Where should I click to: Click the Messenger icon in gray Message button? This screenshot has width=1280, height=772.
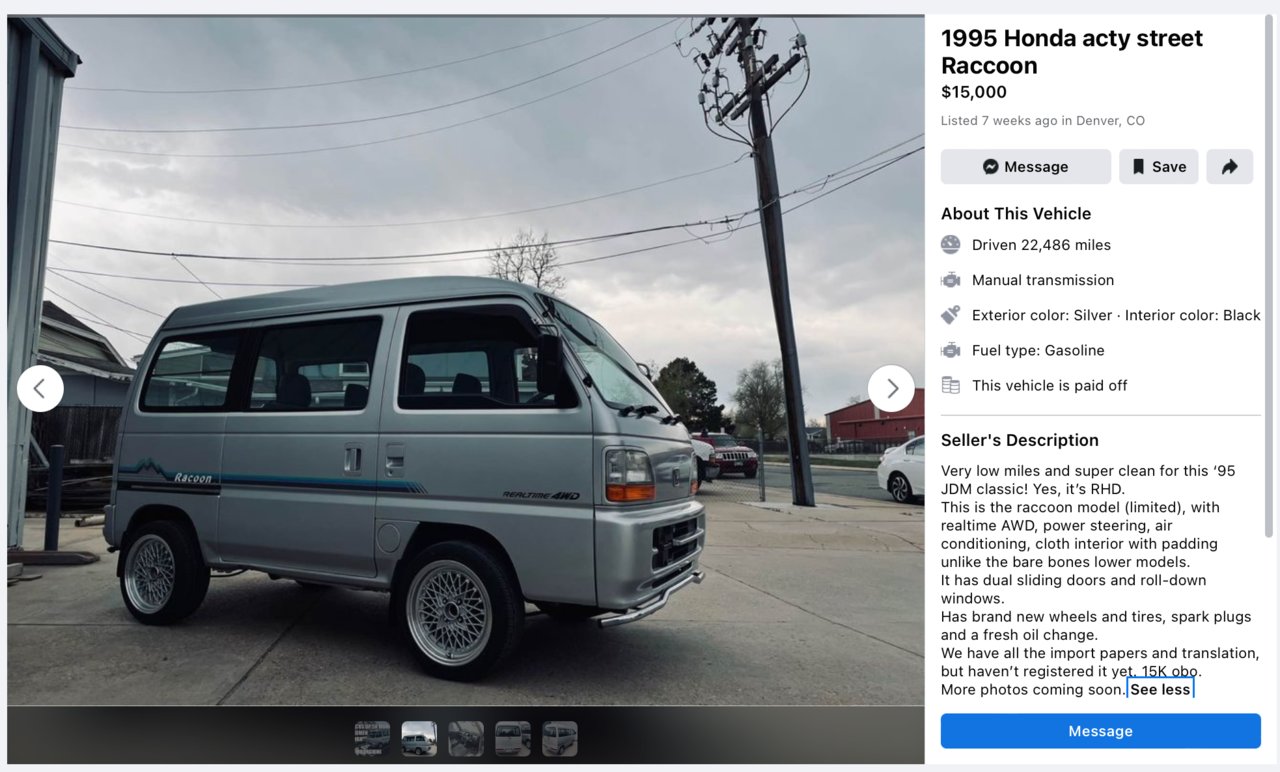(x=990, y=167)
